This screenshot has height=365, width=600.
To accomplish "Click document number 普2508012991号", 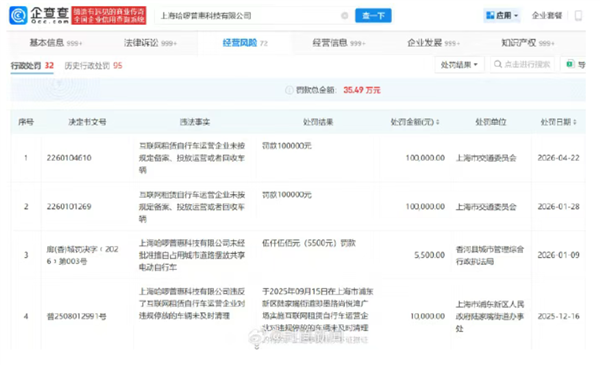I will point(76,316).
